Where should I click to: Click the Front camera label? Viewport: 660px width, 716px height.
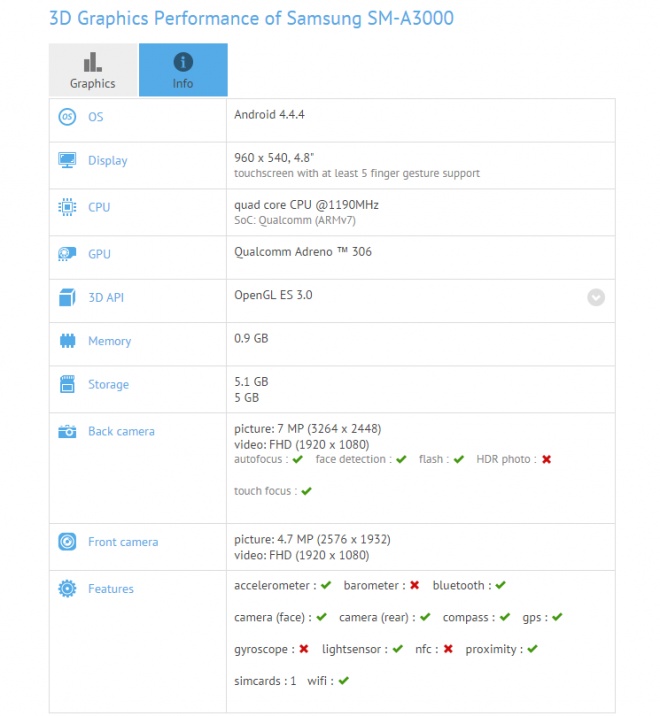point(123,542)
